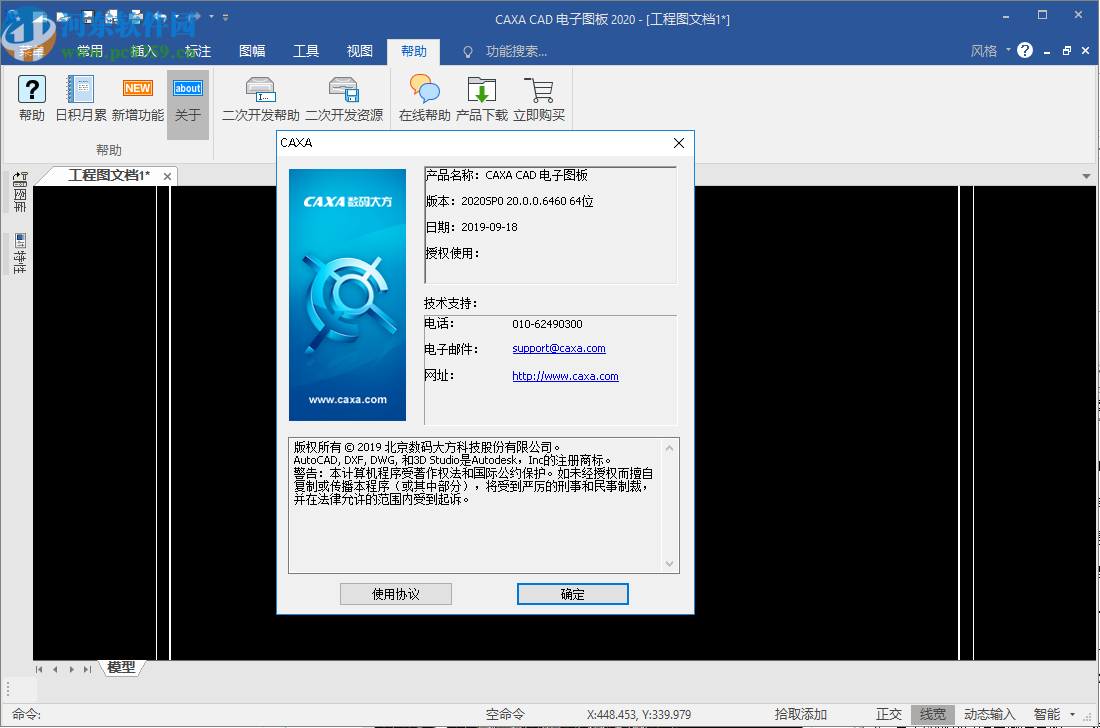Switch to the 插入 ribbon tab
Image resolution: width=1100 pixels, height=728 pixels.
(144, 50)
